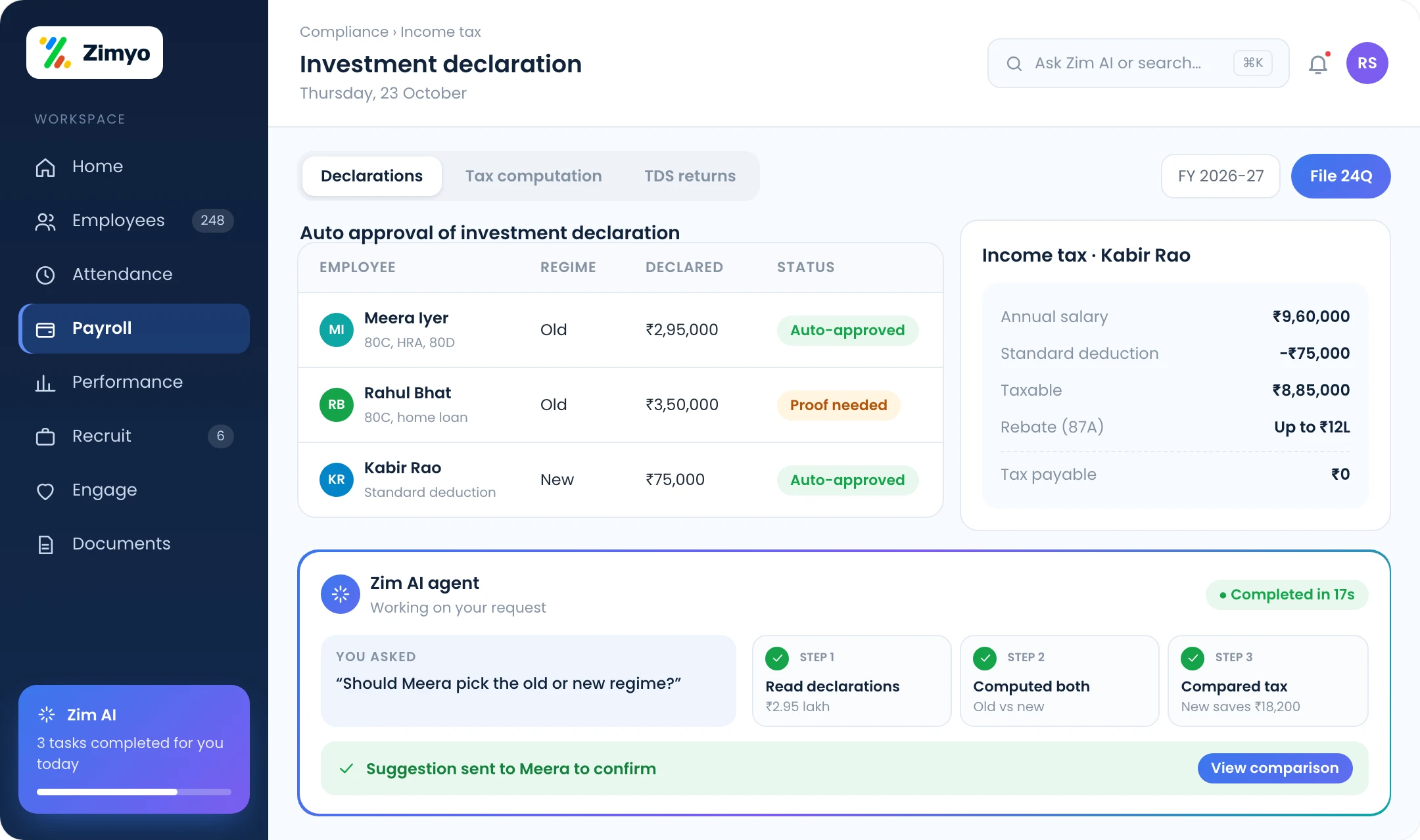Click the Tax payable ₹0 value

(x=1340, y=475)
